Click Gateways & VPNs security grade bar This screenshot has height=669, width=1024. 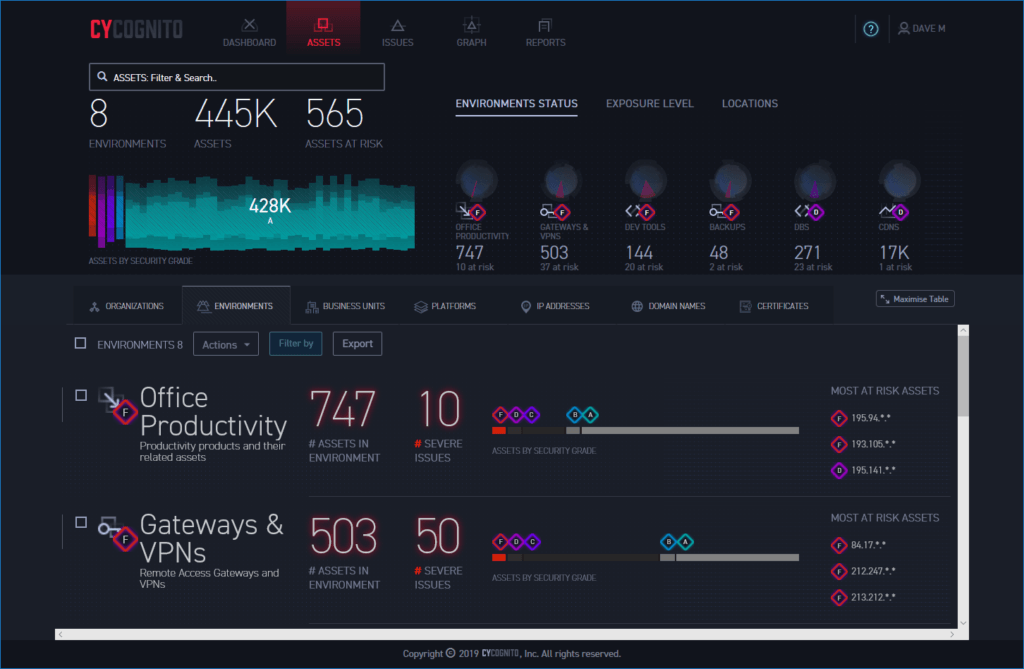pos(645,557)
